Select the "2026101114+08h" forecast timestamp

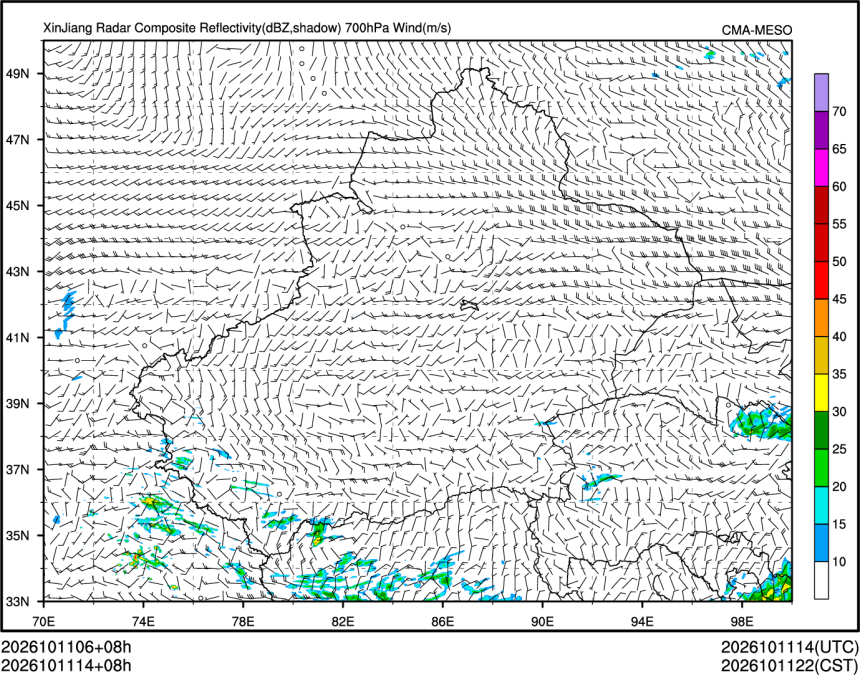point(66,666)
